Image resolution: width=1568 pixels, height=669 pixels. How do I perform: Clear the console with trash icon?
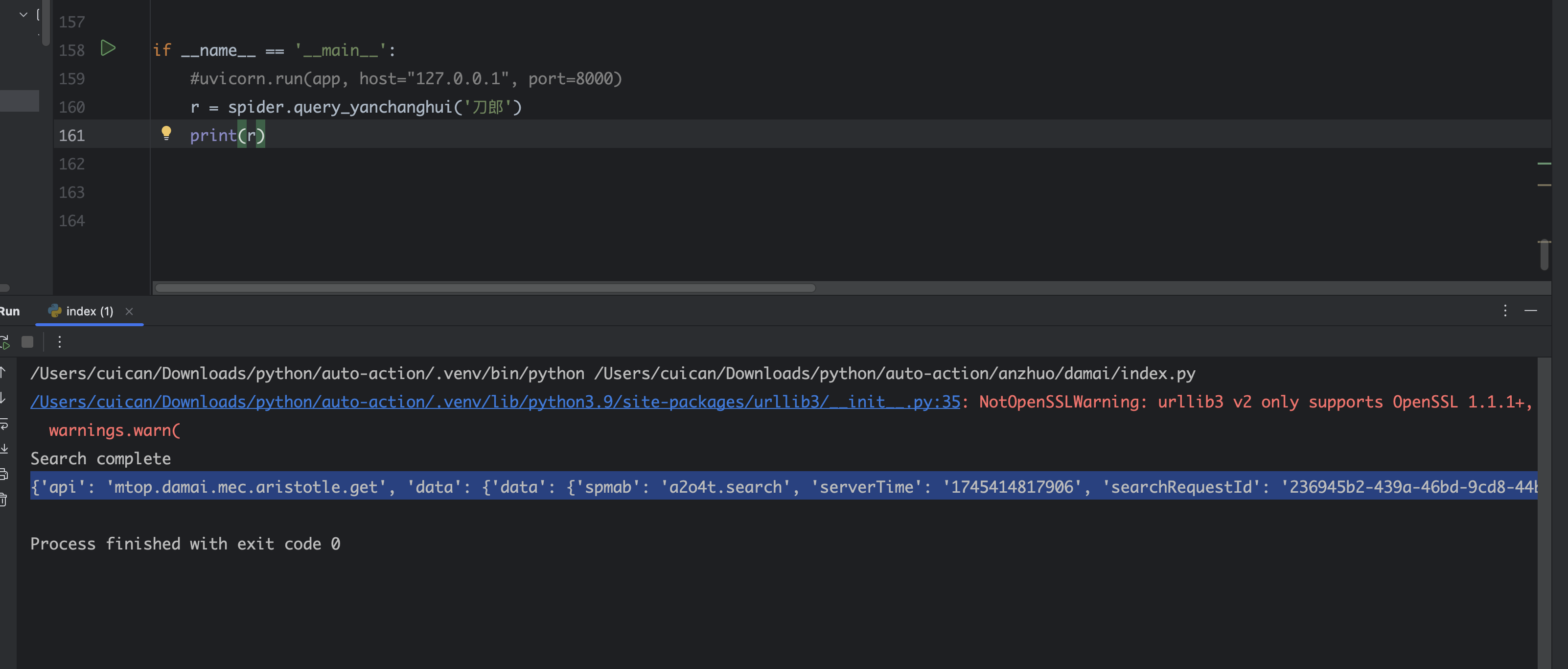pos(3,500)
